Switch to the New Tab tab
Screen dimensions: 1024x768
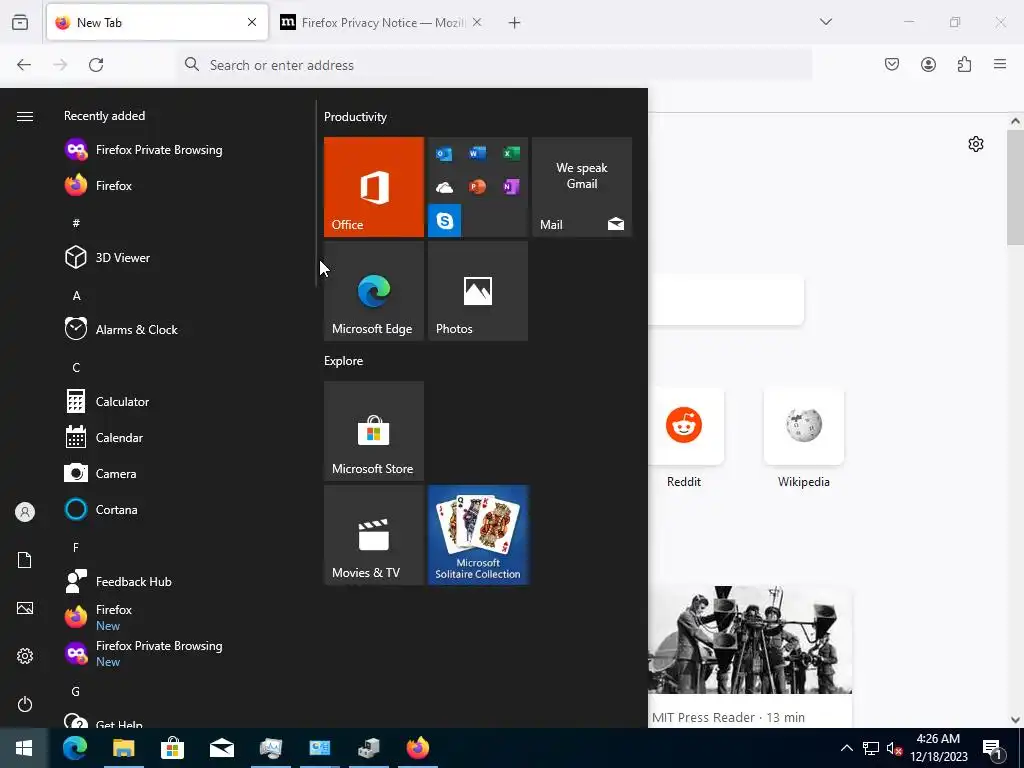157,22
